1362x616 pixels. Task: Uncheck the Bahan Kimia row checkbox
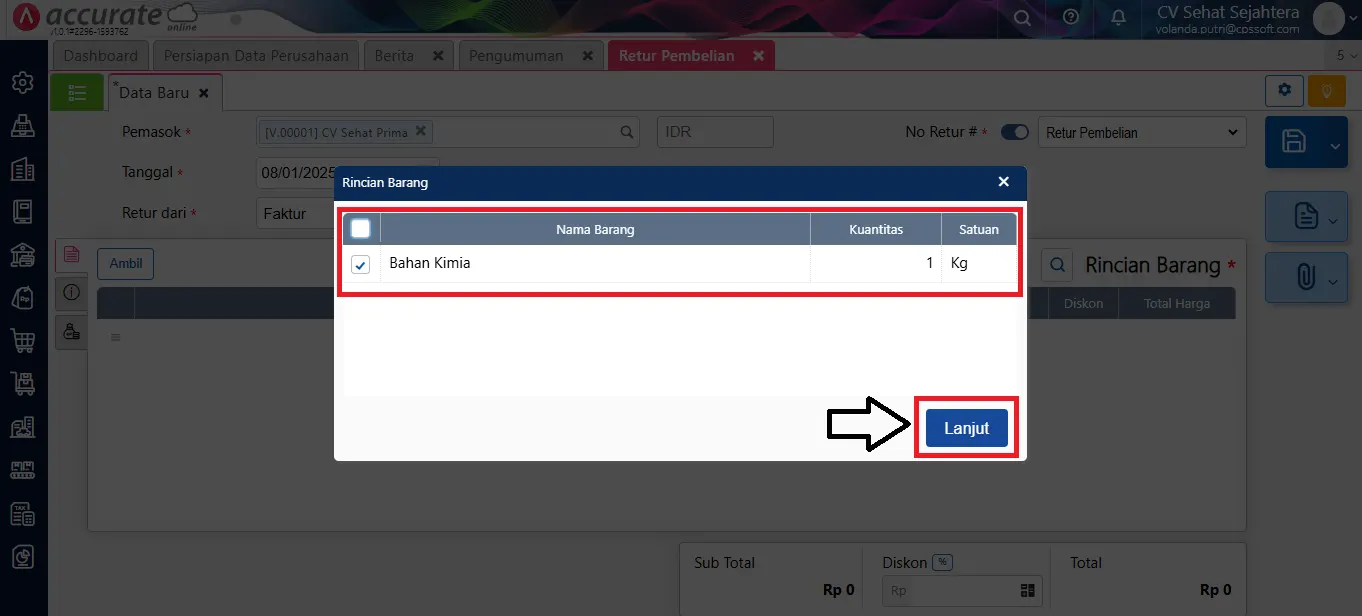click(361, 264)
